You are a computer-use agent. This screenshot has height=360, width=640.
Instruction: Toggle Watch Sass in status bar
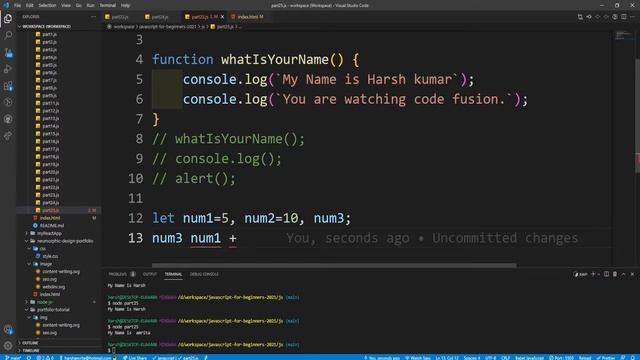418,358
